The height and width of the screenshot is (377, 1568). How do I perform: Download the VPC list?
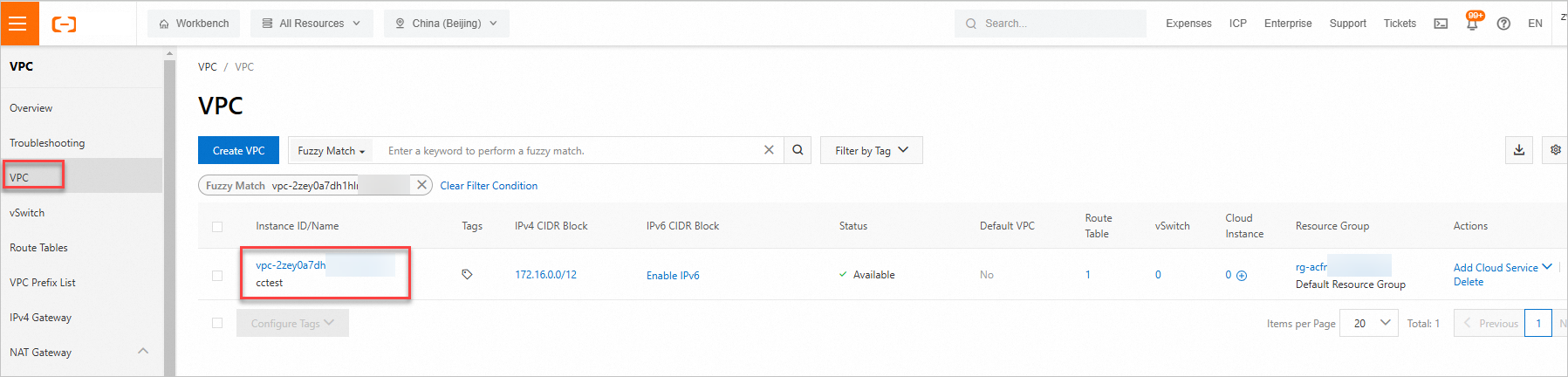point(1519,150)
